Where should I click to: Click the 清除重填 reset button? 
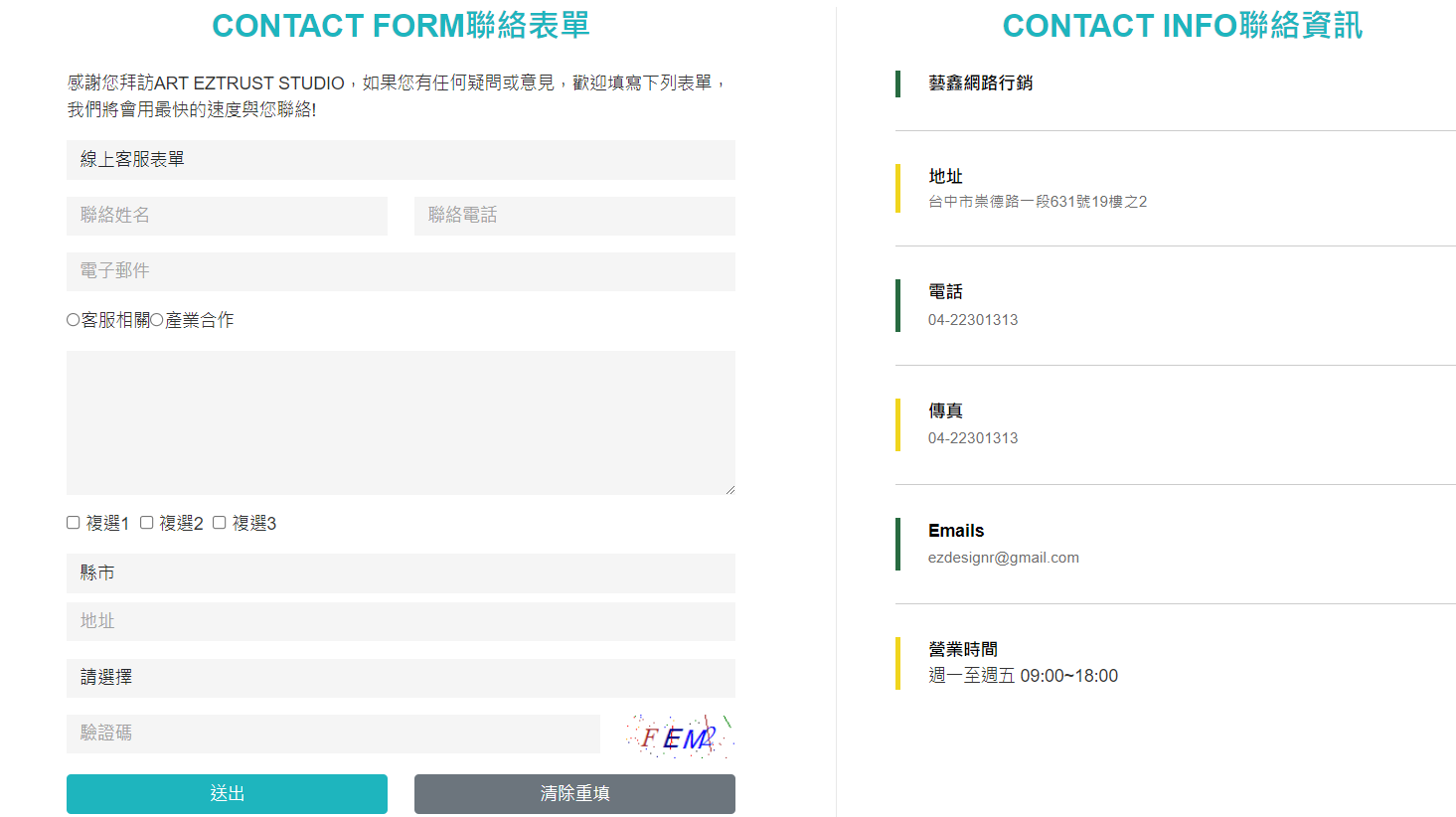point(574,794)
